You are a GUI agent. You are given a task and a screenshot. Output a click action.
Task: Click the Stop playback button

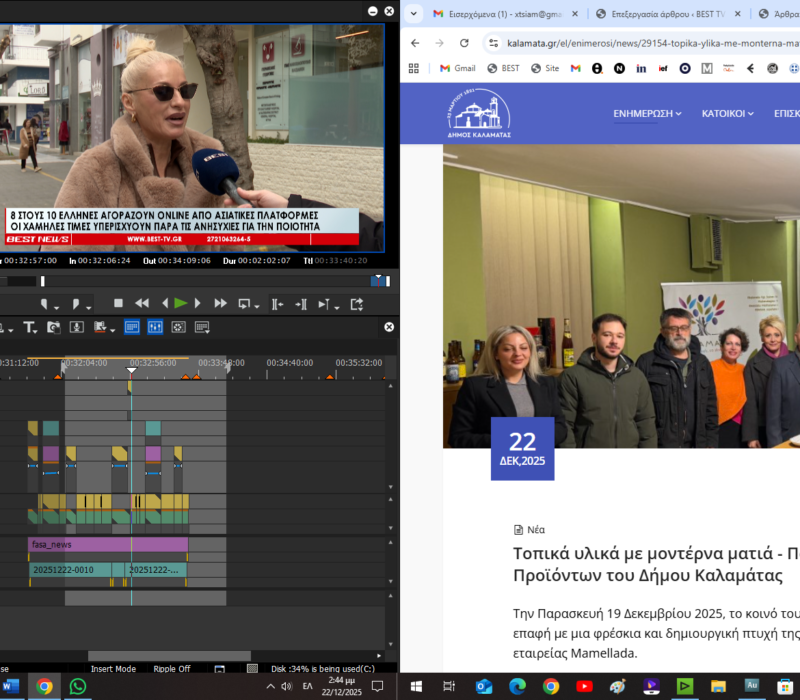[118, 303]
